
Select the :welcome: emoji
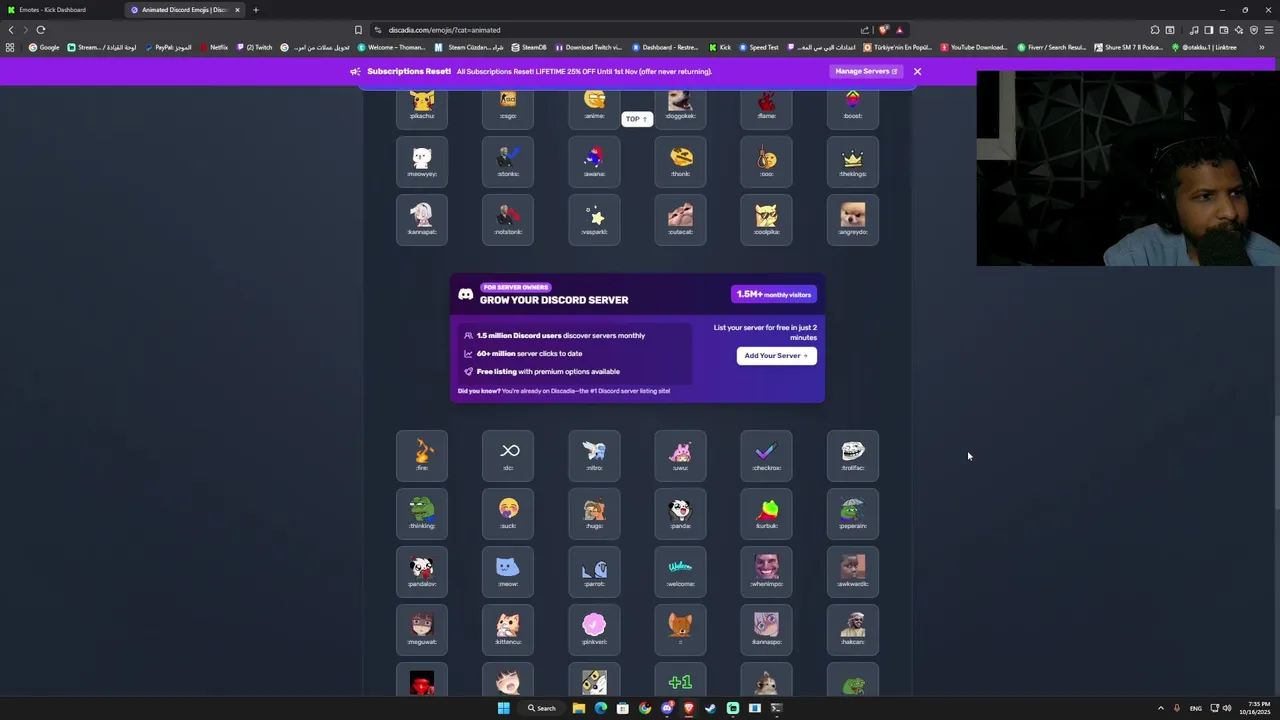(x=680, y=572)
